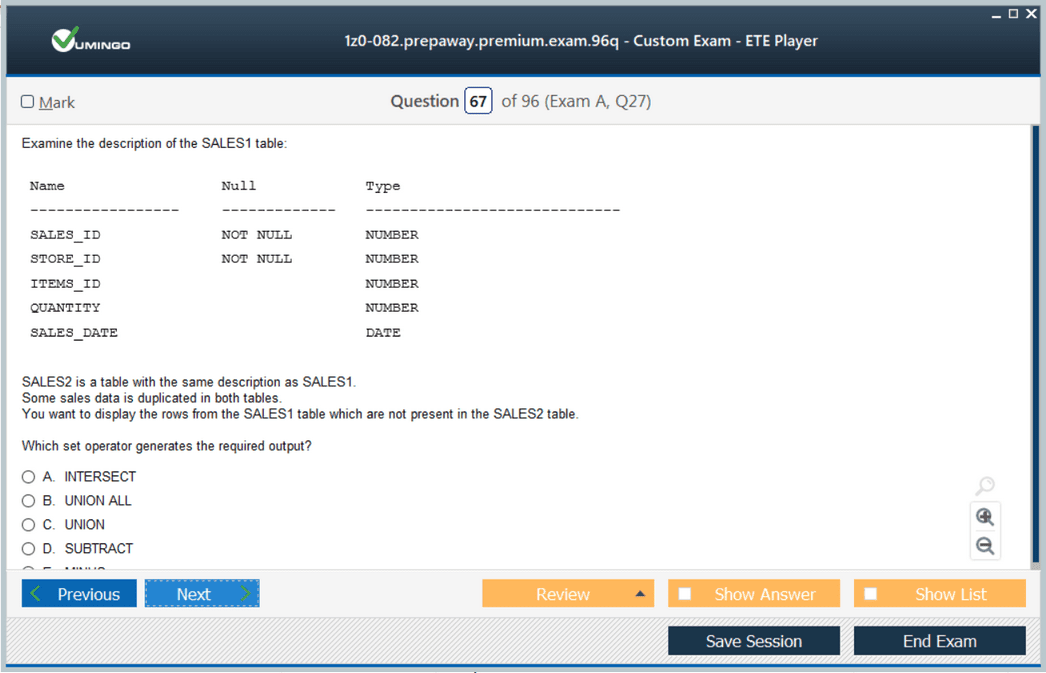The width and height of the screenshot is (1046, 673).
Task: Select option A INTERSECT
Action: point(28,477)
